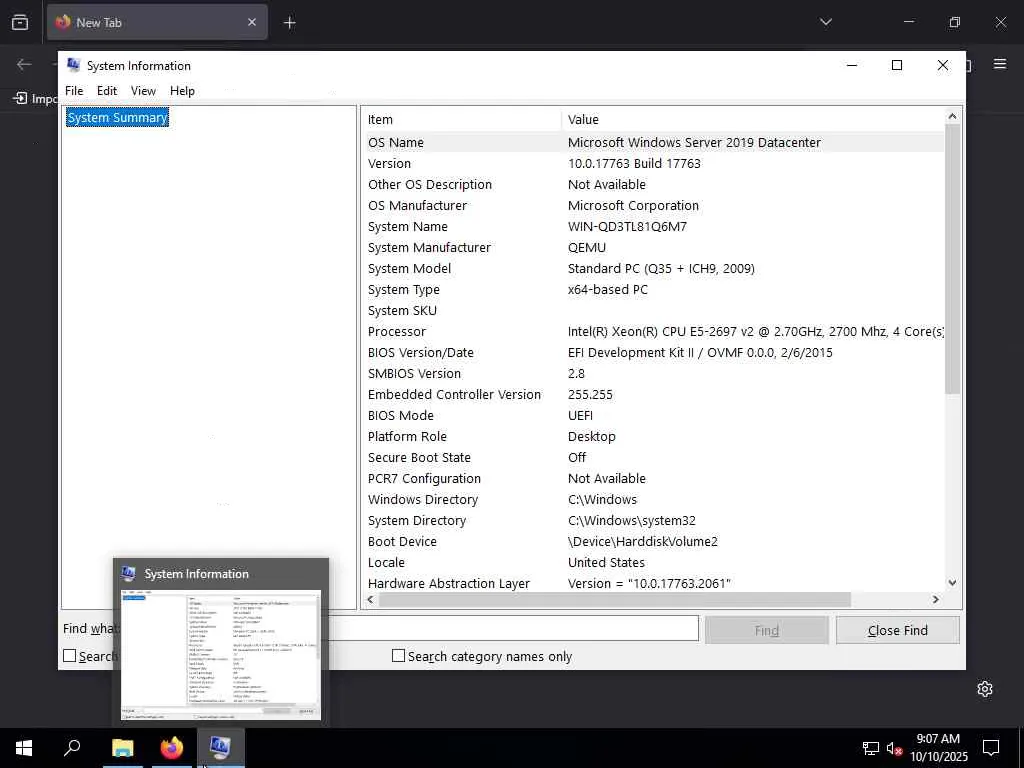Click Firefox back arrow button
The width and height of the screenshot is (1024, 768).
pyautogui.click(x=24, y=64)
